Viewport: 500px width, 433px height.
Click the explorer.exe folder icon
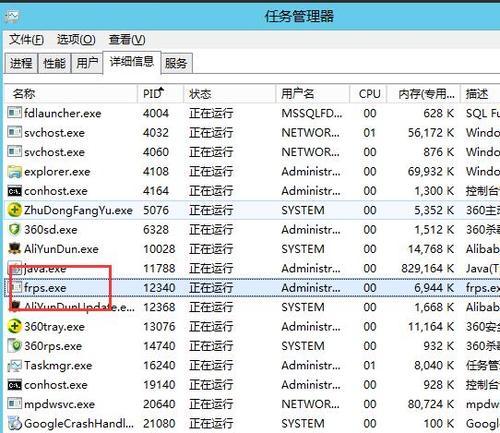14,171
